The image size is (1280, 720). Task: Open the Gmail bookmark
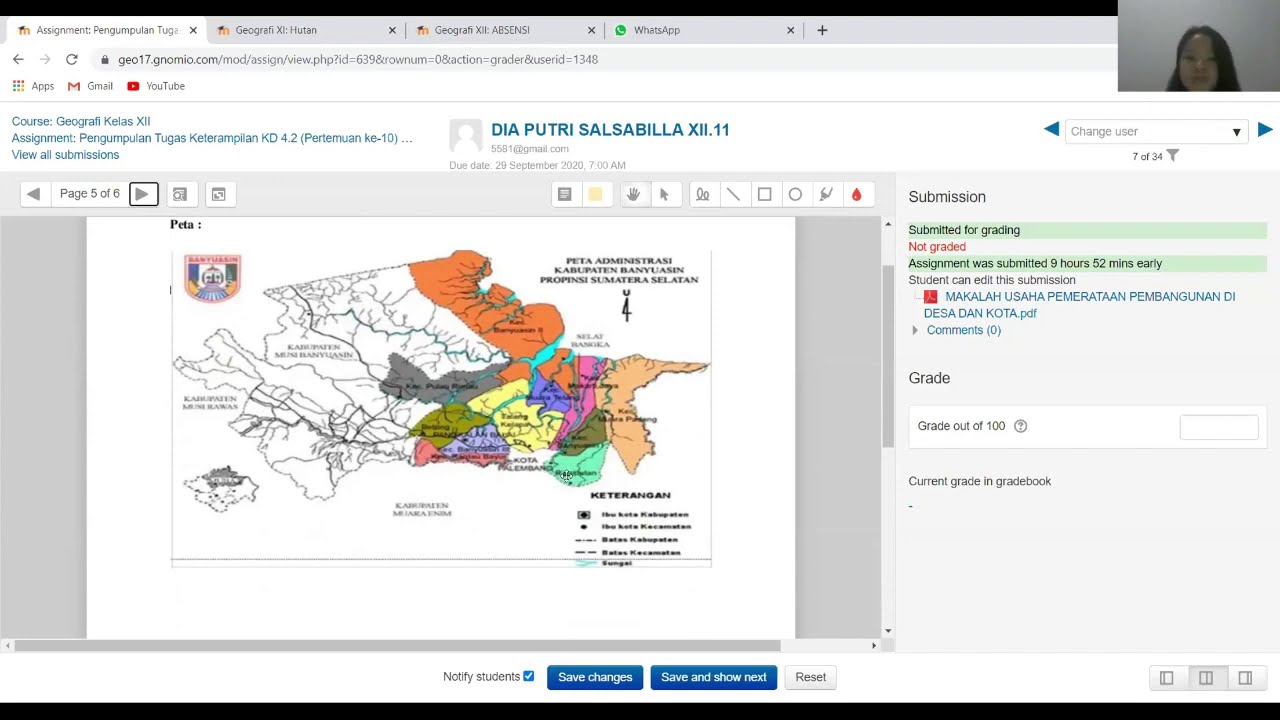[x=90, y=86]
